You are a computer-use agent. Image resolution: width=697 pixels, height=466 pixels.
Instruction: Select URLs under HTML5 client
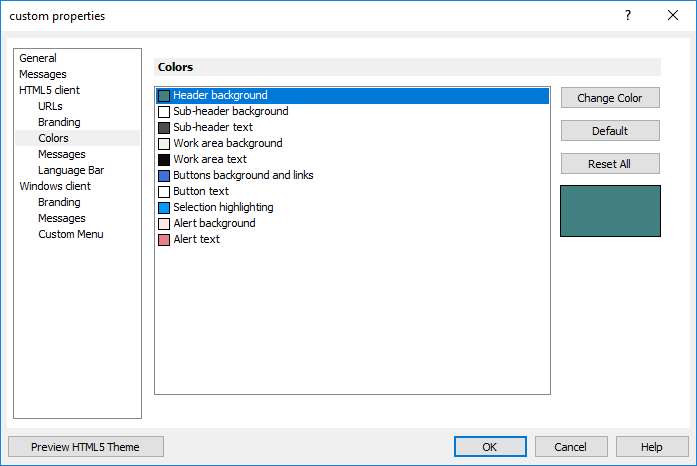(50, 106)
